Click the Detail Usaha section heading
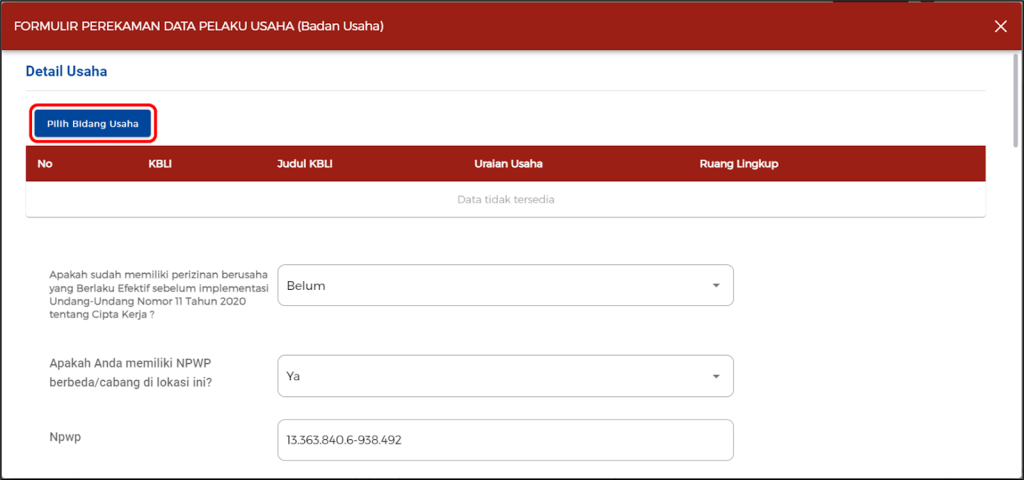Screen dimensions: 1024x480 (66, 72)
